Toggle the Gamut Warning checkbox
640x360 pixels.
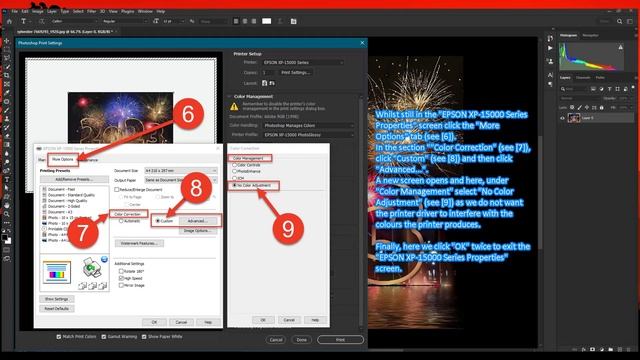[x=104, y=337]
